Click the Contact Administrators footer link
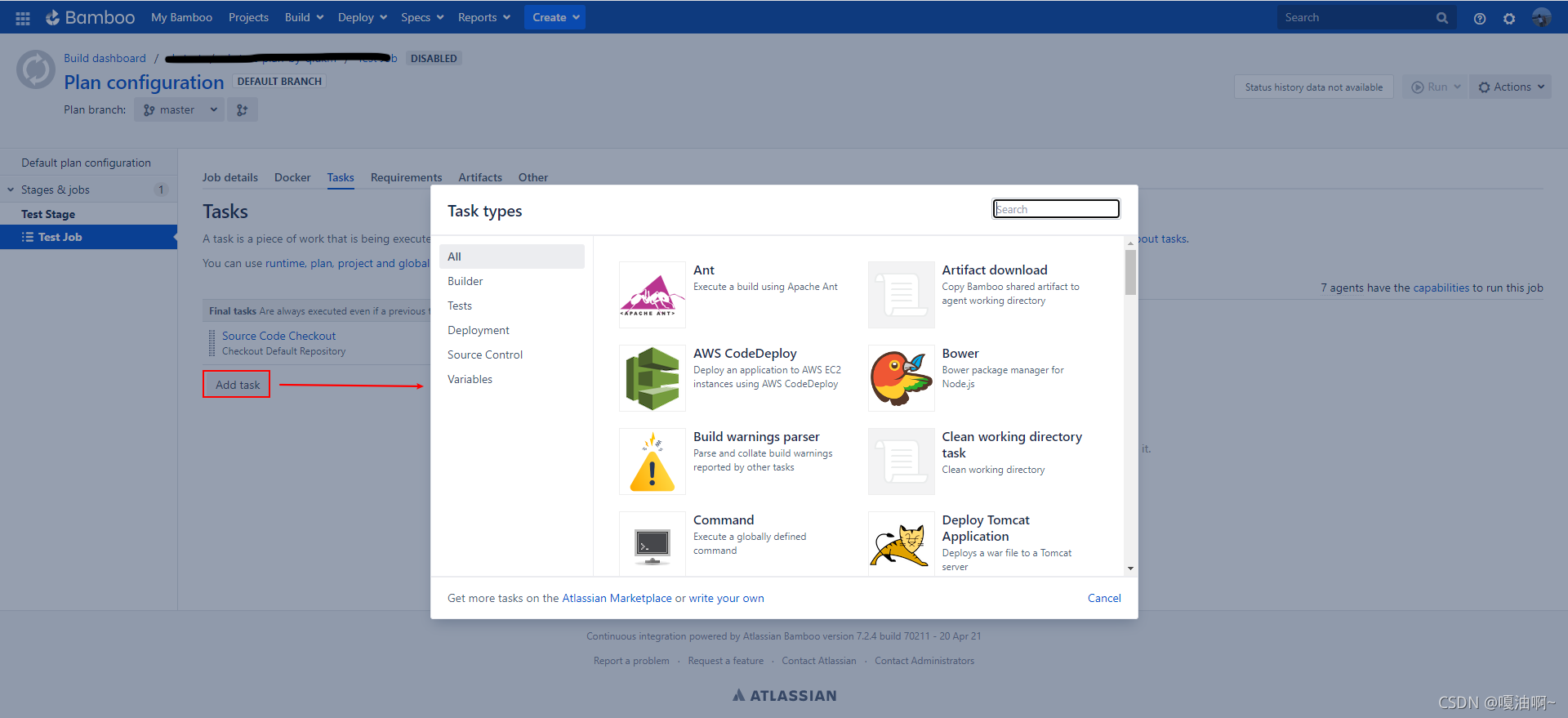Image resolution: width=1568 pixels, height=718 pixels. pyautogui.click(x=924, y=661)
